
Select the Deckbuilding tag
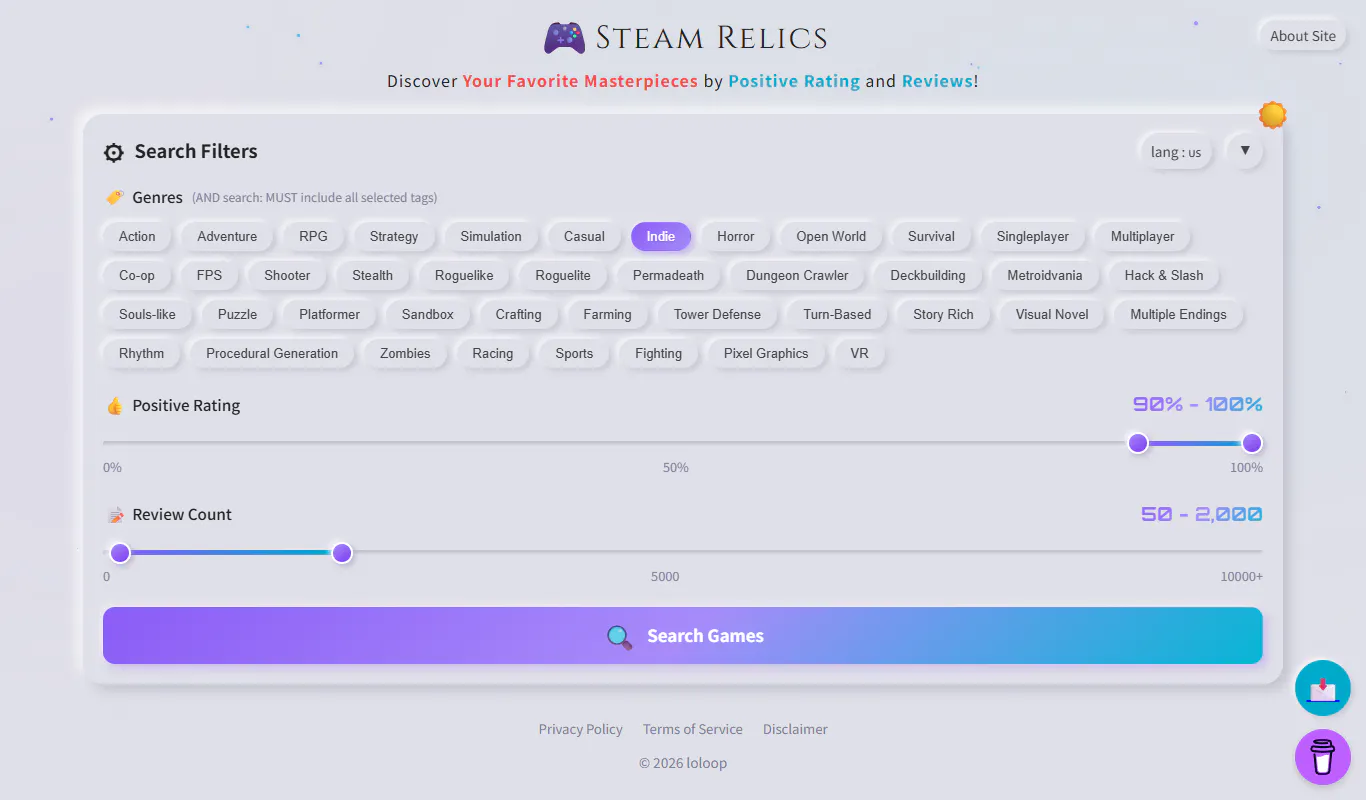(928, 276)
